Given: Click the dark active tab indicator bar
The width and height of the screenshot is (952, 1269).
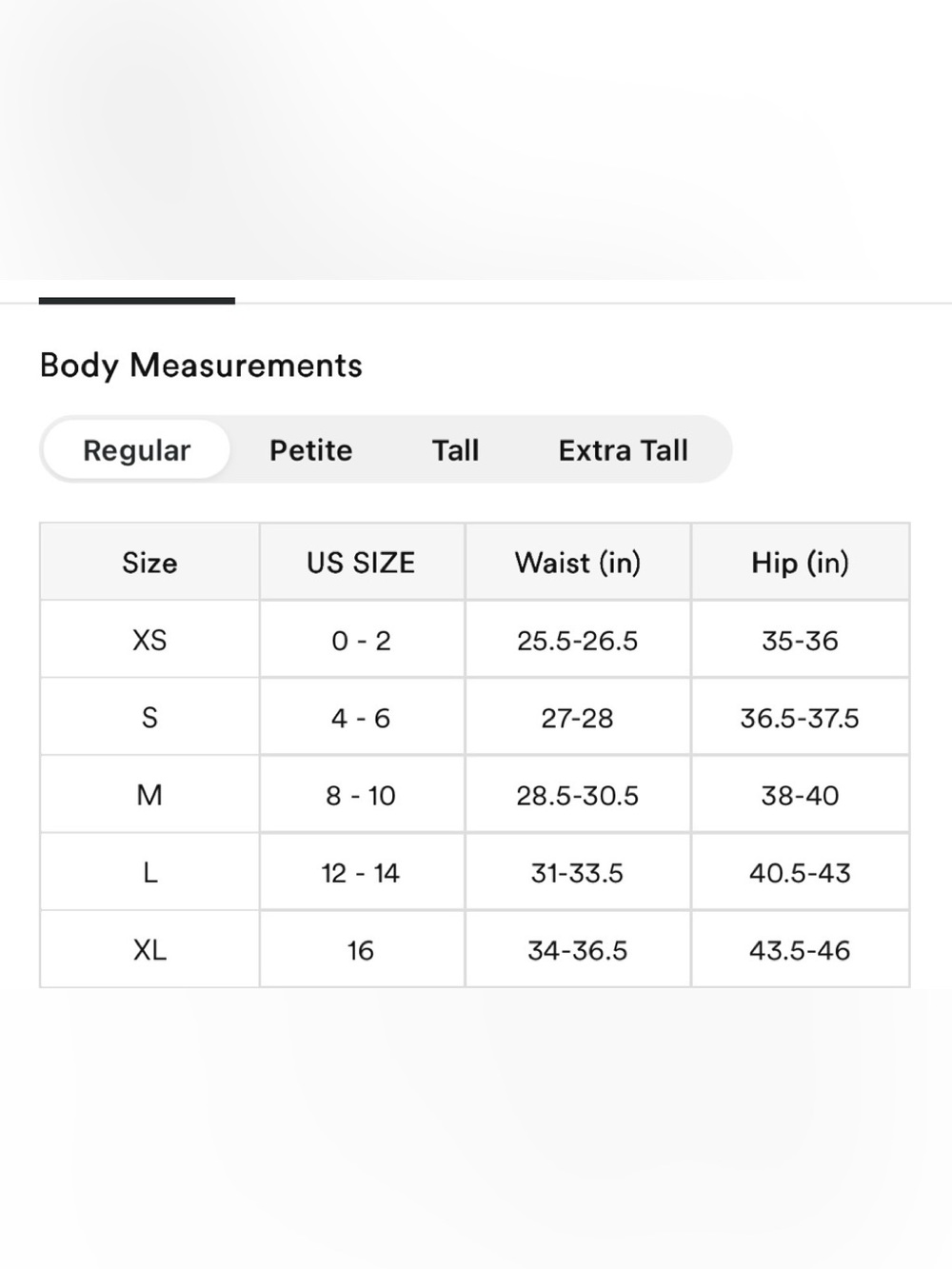Looking at the screenshot, I should (137, 301).
